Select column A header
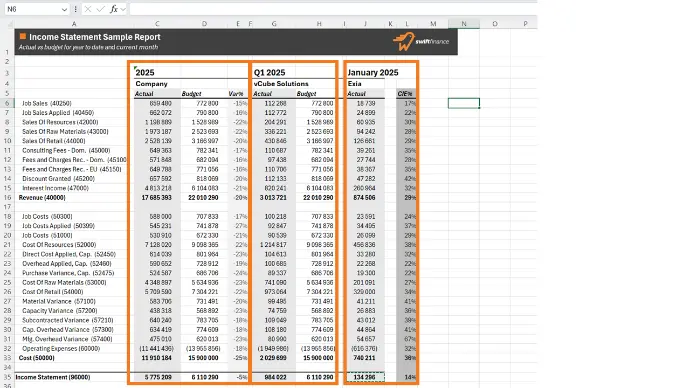The height and width of the screenshot is (388, 690). click(74, 24)
